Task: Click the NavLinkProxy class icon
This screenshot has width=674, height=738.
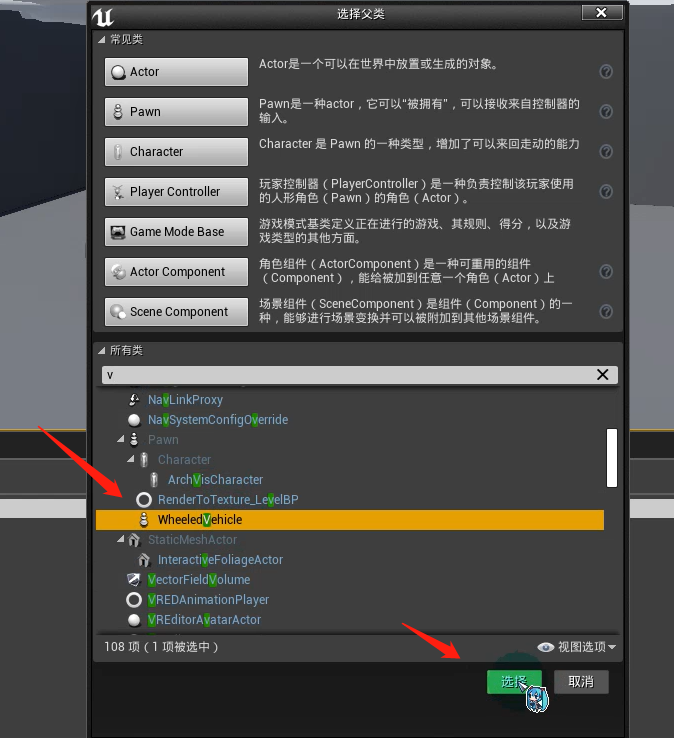Action: 134,400
